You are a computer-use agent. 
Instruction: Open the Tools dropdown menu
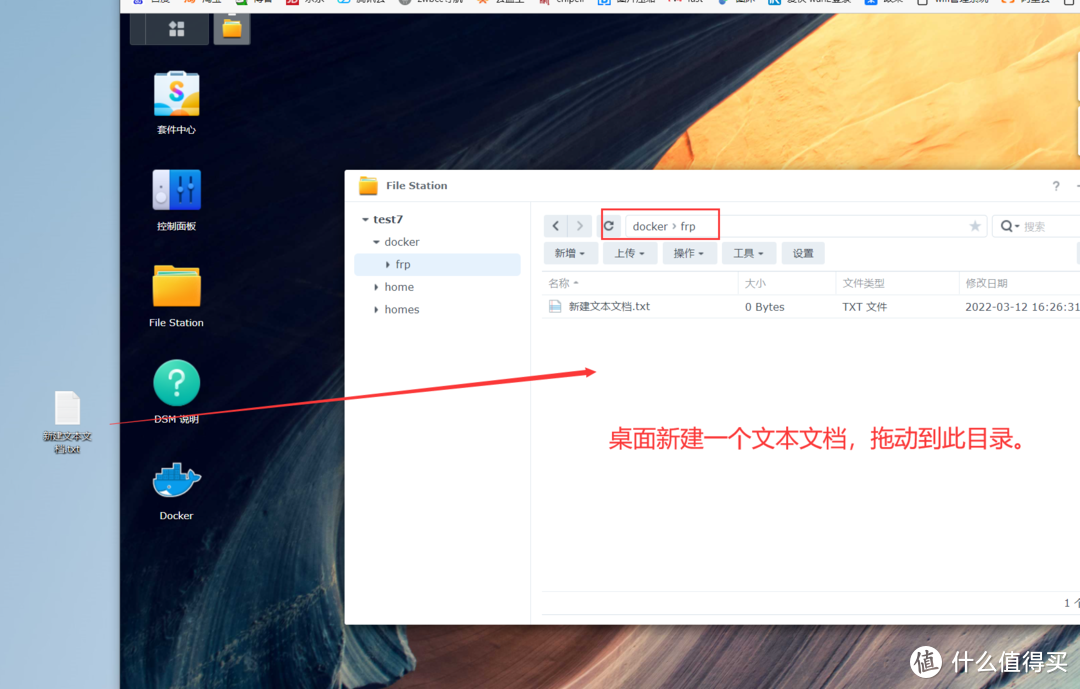748,253
